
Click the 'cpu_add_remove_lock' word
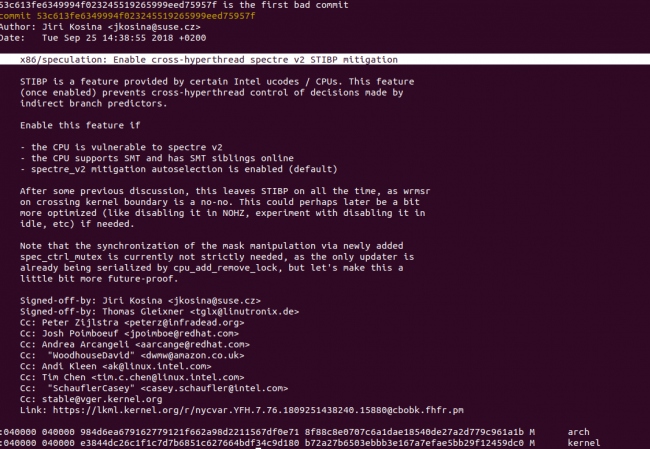pyautogui.click(x=226, y=268)
